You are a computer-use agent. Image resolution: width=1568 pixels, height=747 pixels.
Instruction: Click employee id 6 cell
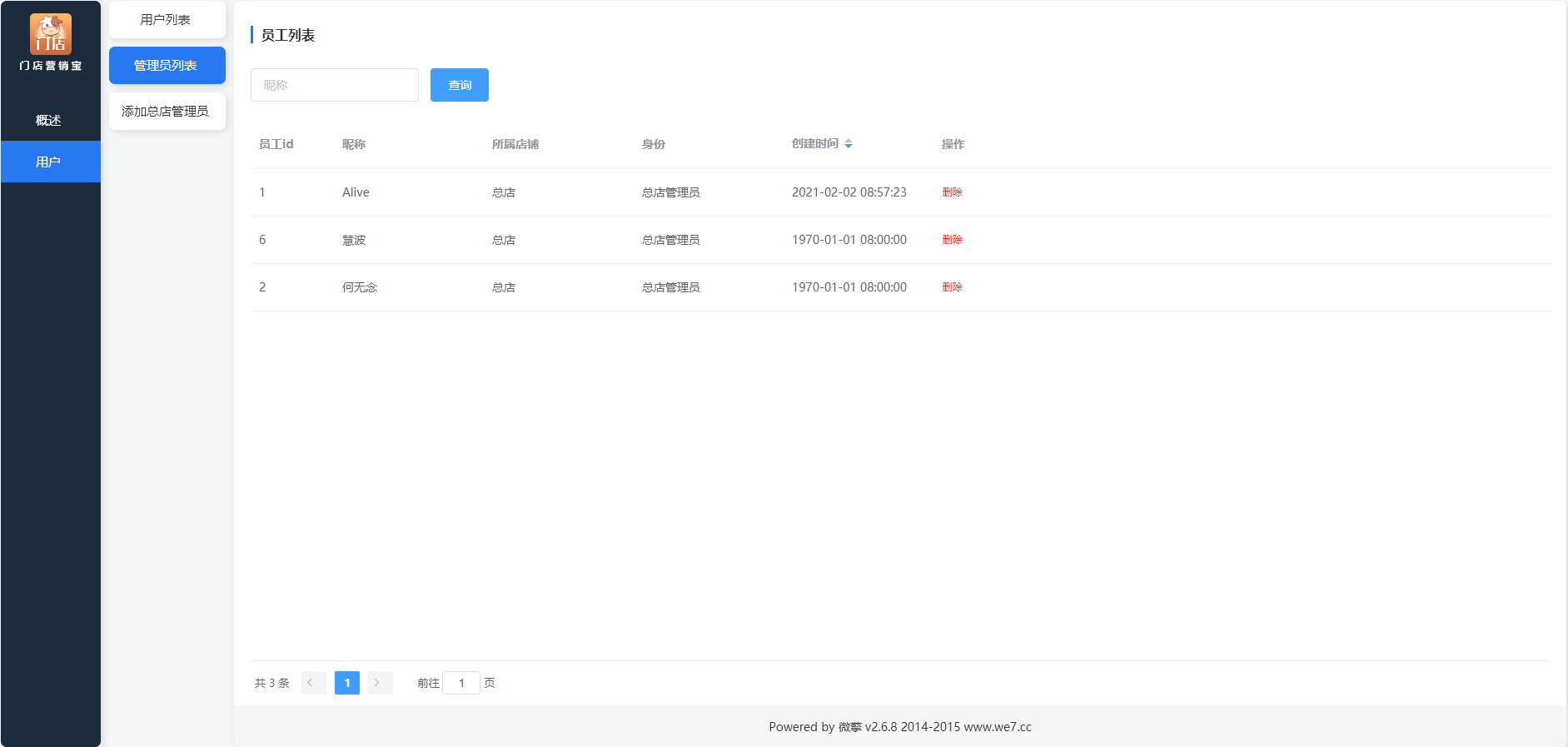(x=262, y=240)
